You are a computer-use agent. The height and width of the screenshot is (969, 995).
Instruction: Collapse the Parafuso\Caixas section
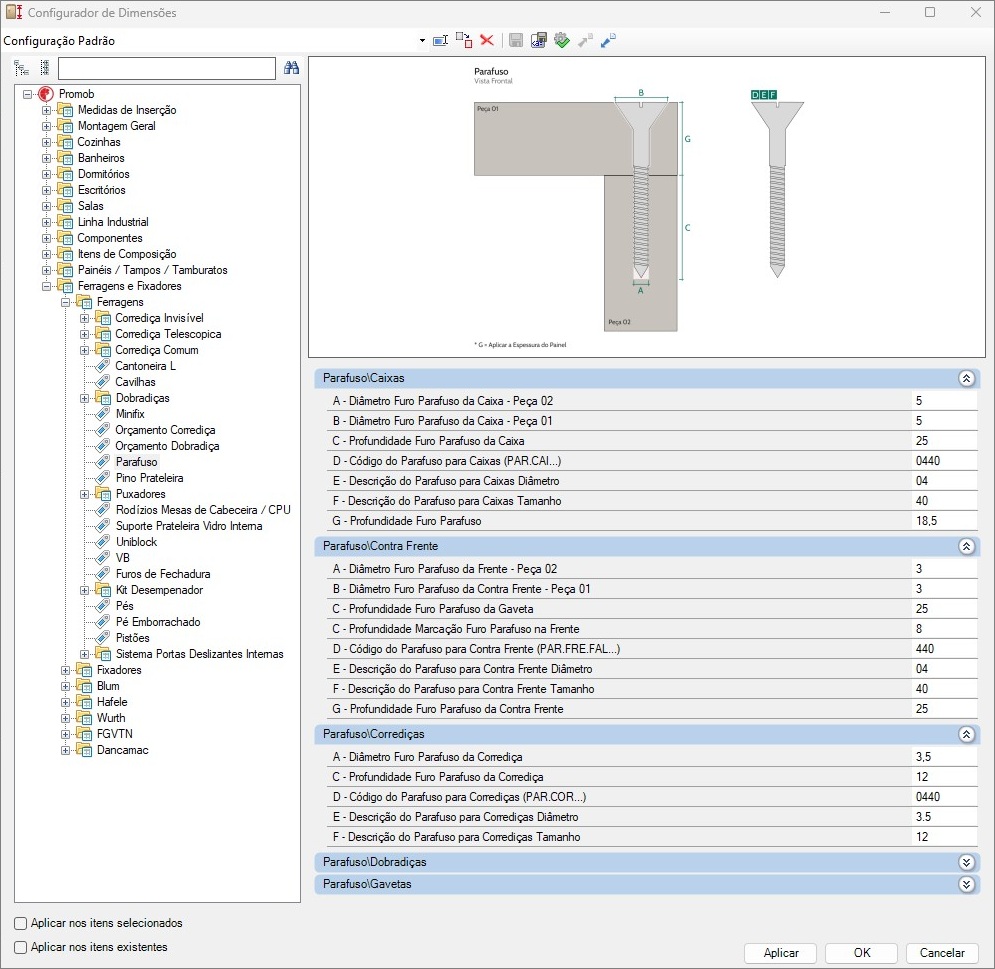pyautogui.click(x=966, y=379)
